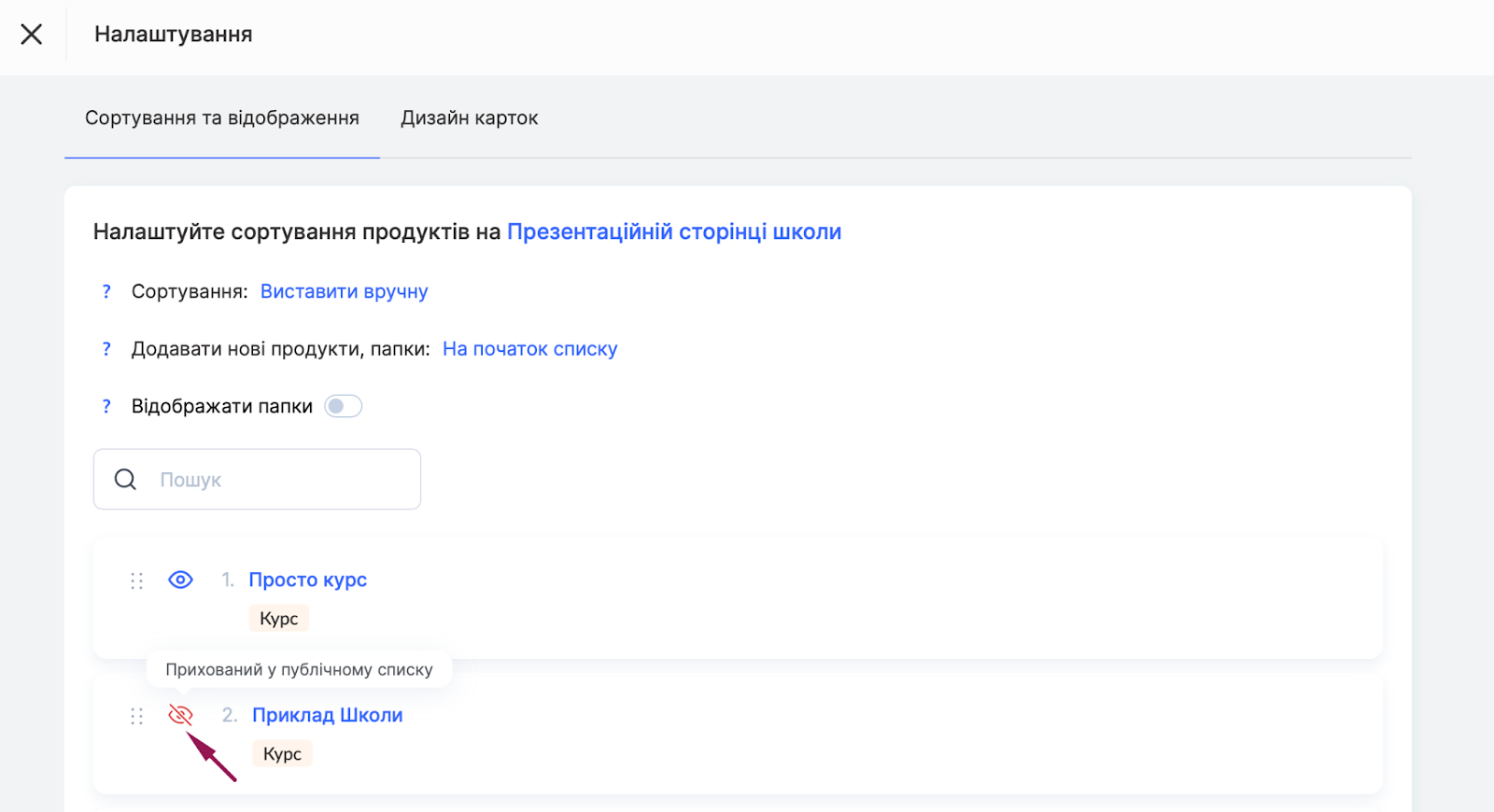This screenshot has width=1494, height=812.
Task: Close the Налаштування settings panel
Action: 32,35
